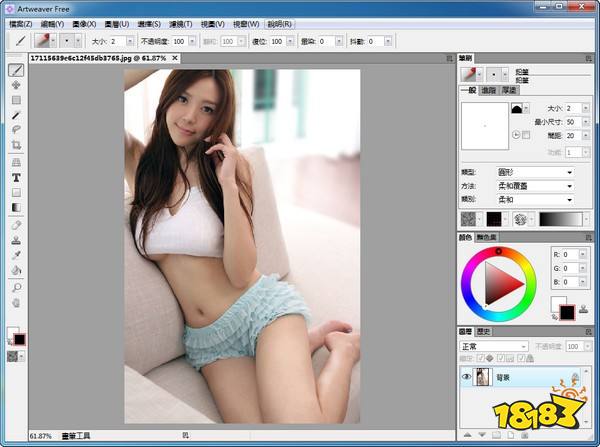Screen dimensions: 600x447
Task: Switch to the 歷史 history tab
Action: coord(483,332)
